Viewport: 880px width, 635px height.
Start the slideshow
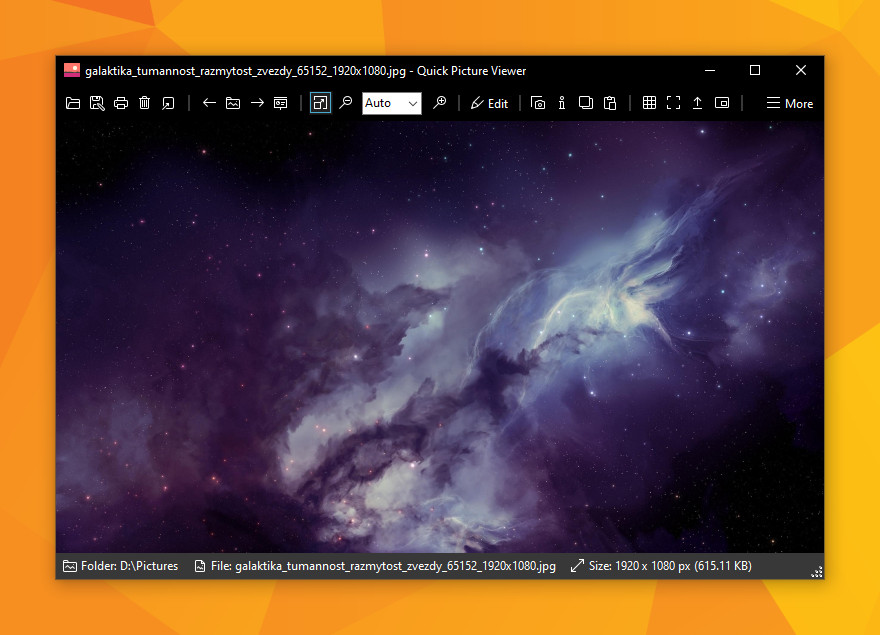pos(281,103)
